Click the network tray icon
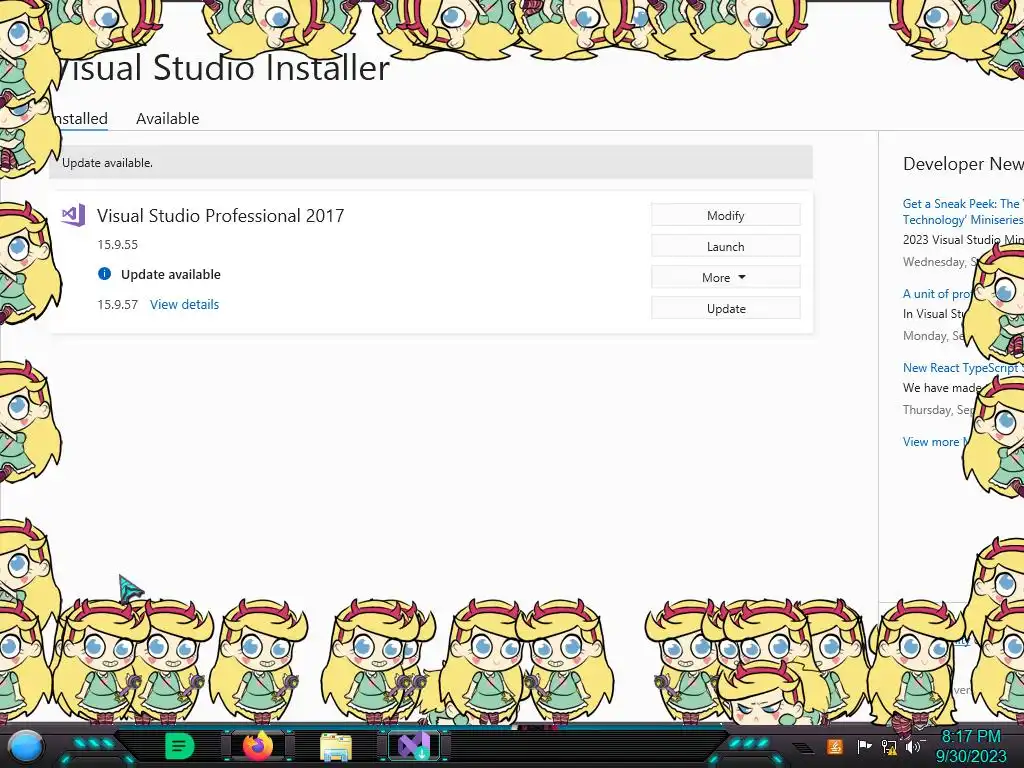This screenshot has width=1024, height=768. 889,747
